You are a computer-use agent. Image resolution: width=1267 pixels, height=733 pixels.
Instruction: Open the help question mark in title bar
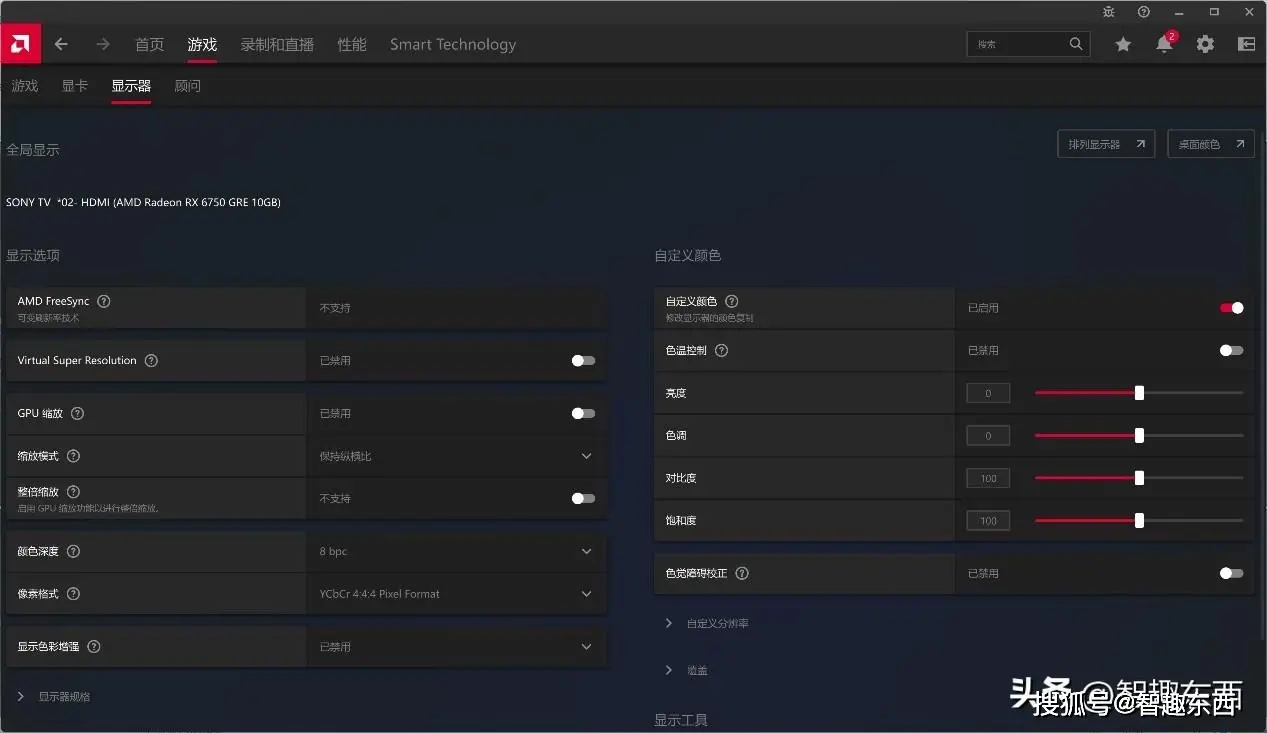(x=1144, y=12)
